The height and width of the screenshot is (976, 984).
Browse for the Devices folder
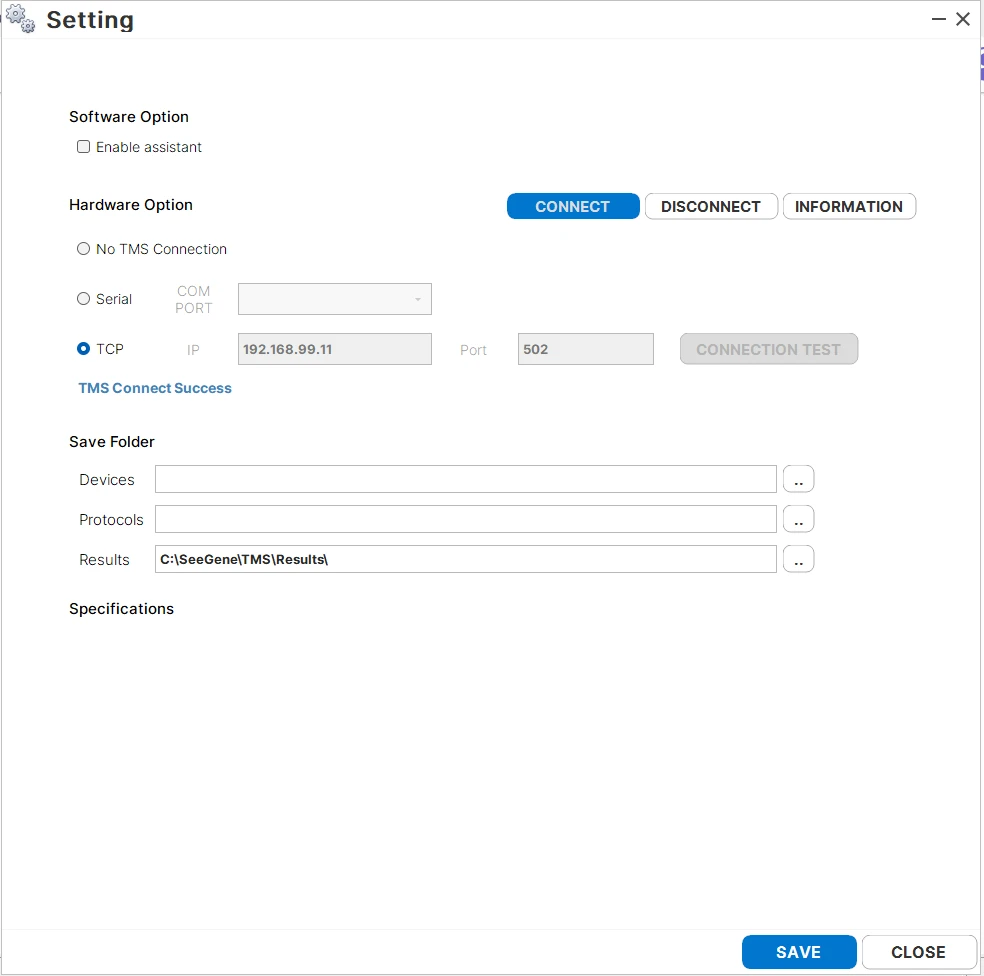[x=798, y=480]
